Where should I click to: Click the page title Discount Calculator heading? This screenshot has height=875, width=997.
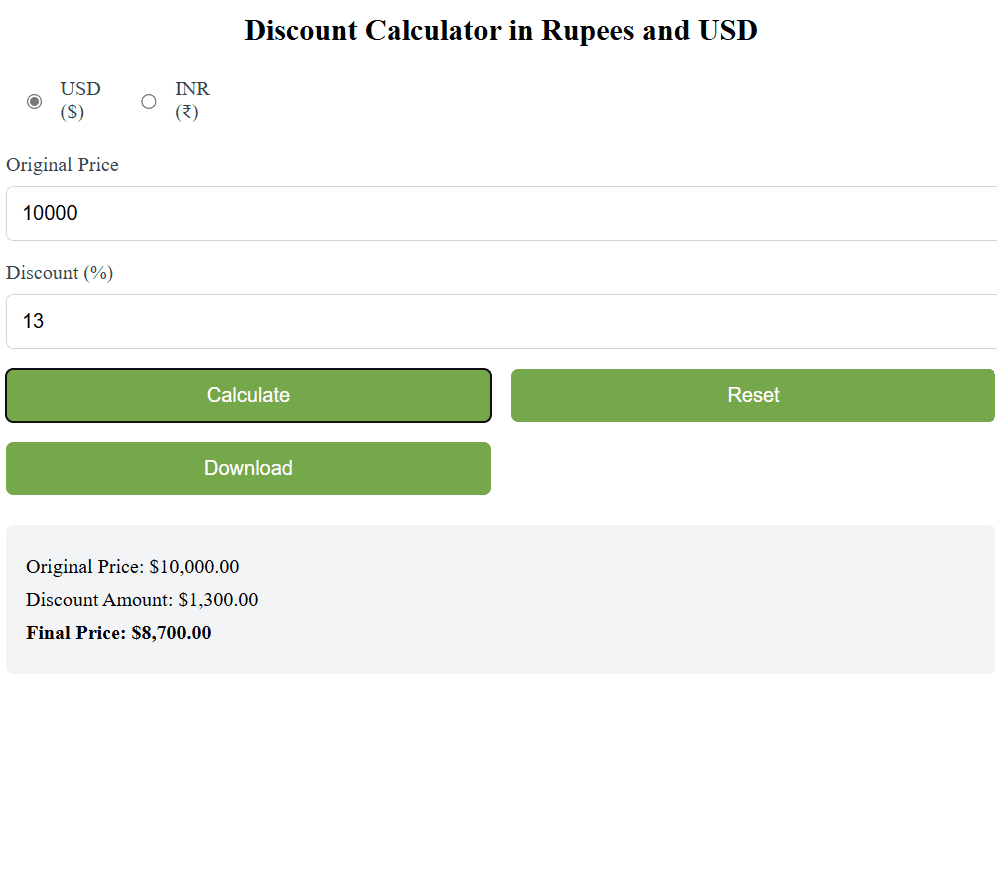tap(500, 30)
